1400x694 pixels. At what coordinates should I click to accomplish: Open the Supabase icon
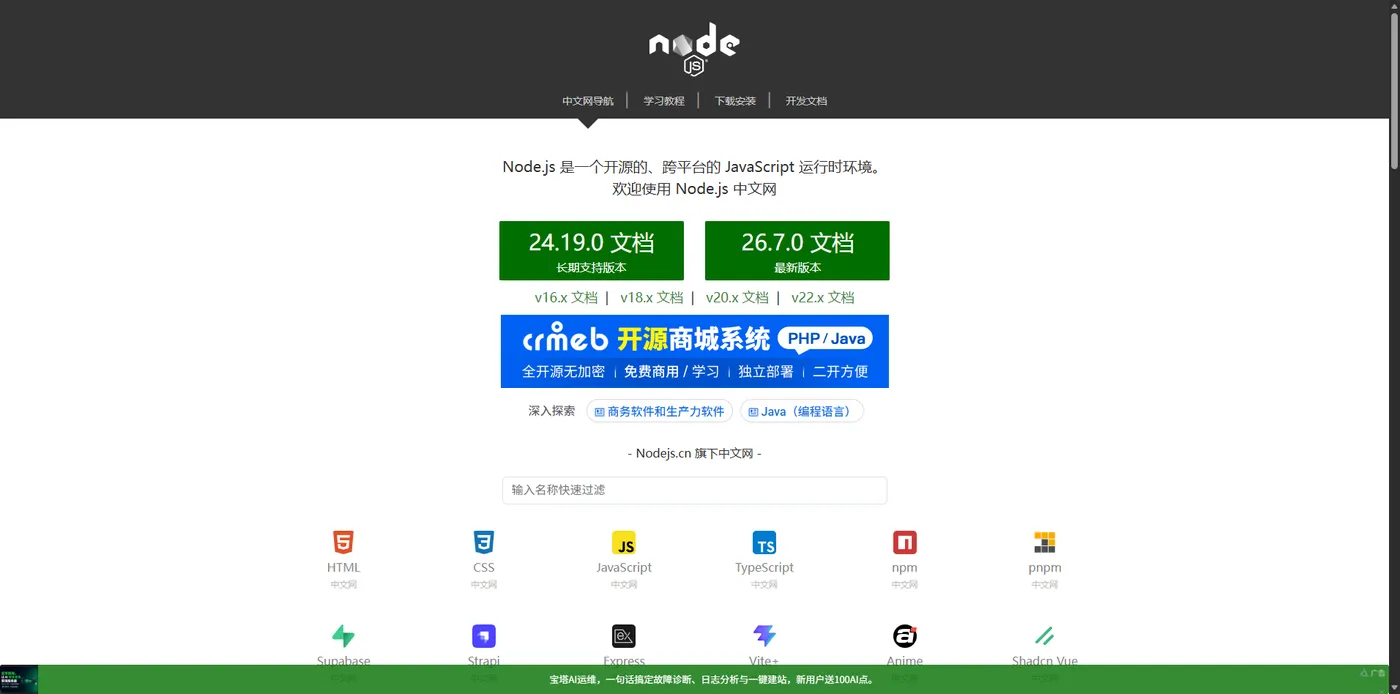(343, 636)
